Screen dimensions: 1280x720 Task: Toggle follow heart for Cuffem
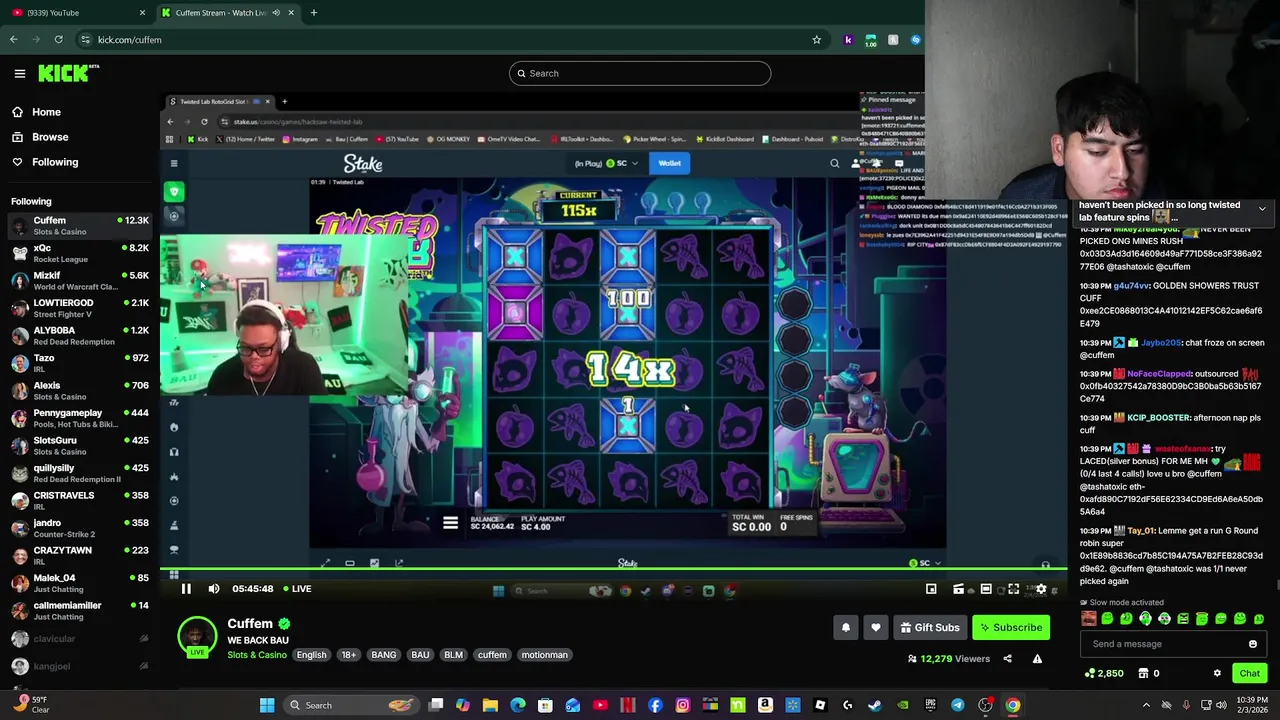876,628
